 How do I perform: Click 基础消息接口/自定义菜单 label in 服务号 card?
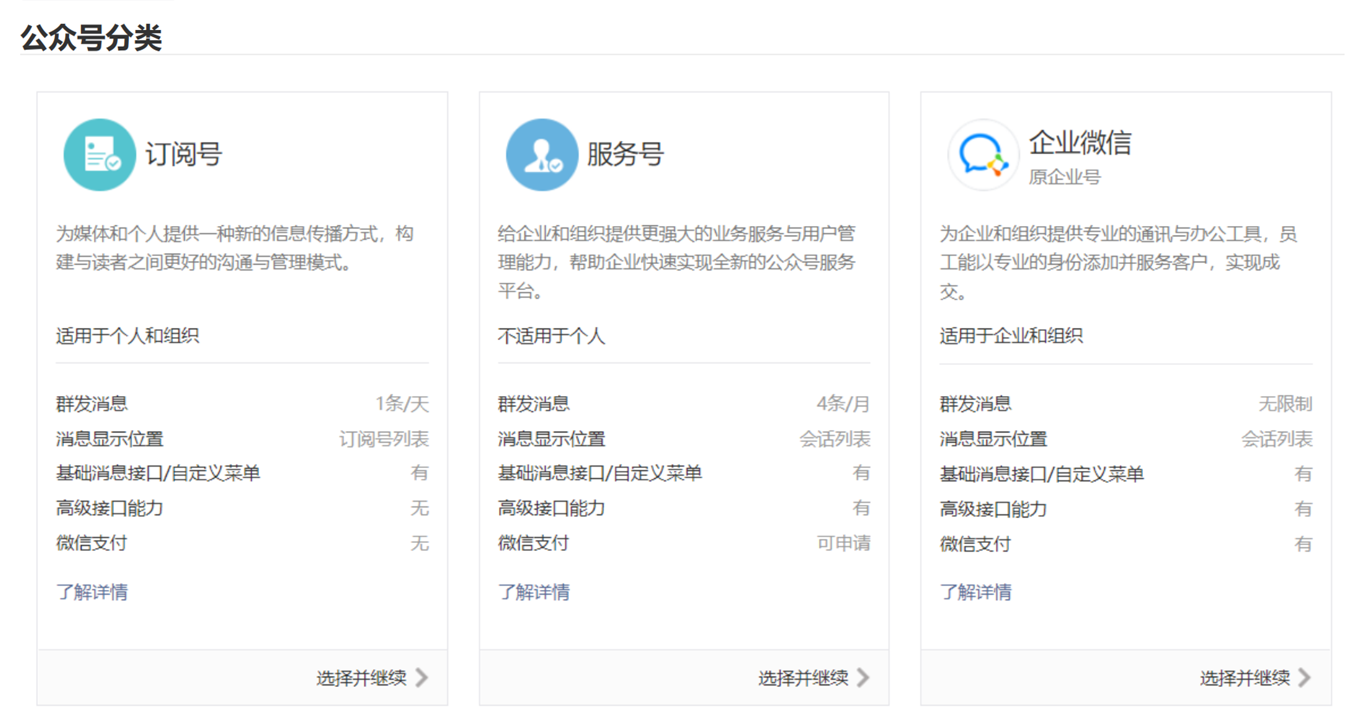[600, 473]
